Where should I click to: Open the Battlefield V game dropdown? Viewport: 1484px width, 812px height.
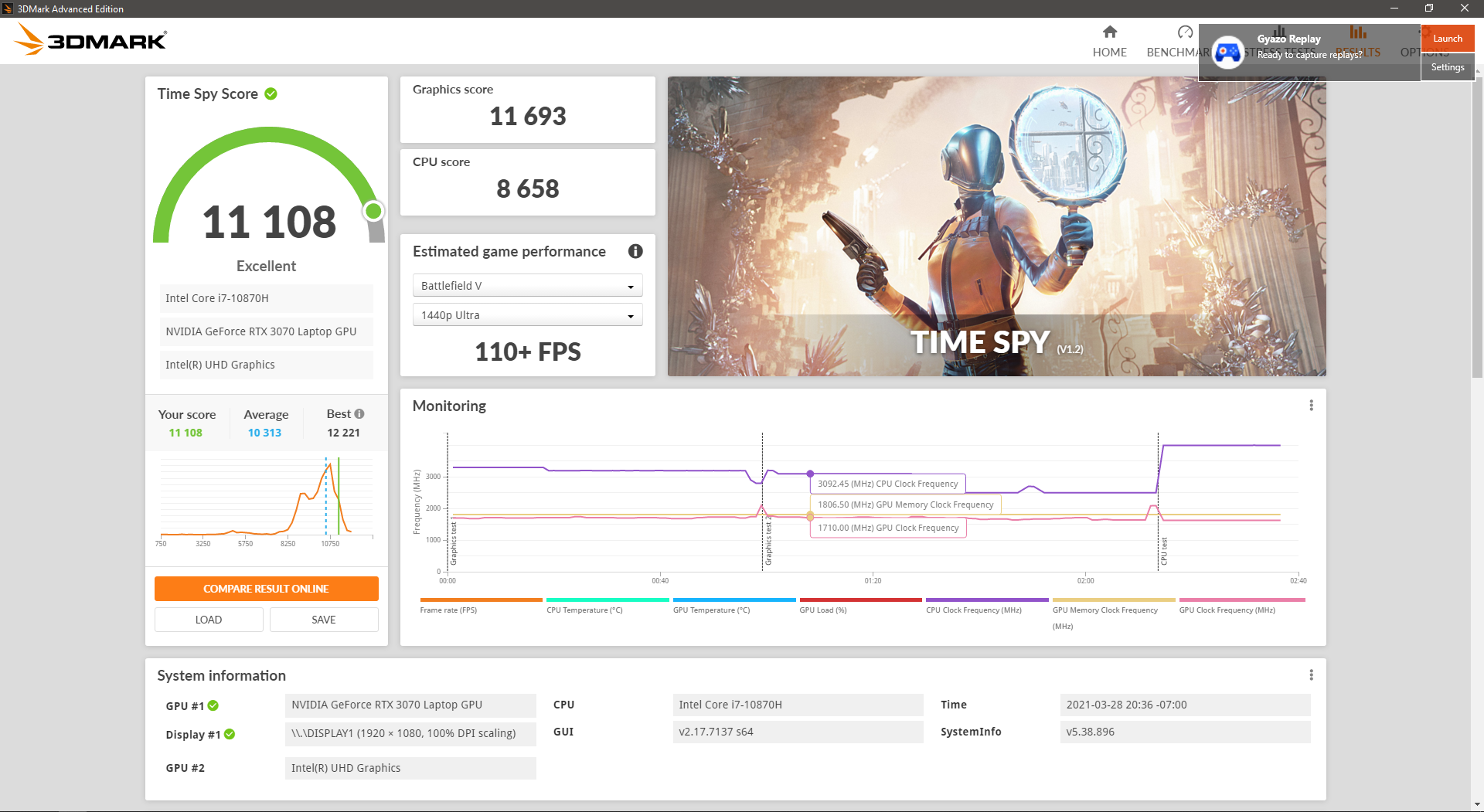click(528, 286)
